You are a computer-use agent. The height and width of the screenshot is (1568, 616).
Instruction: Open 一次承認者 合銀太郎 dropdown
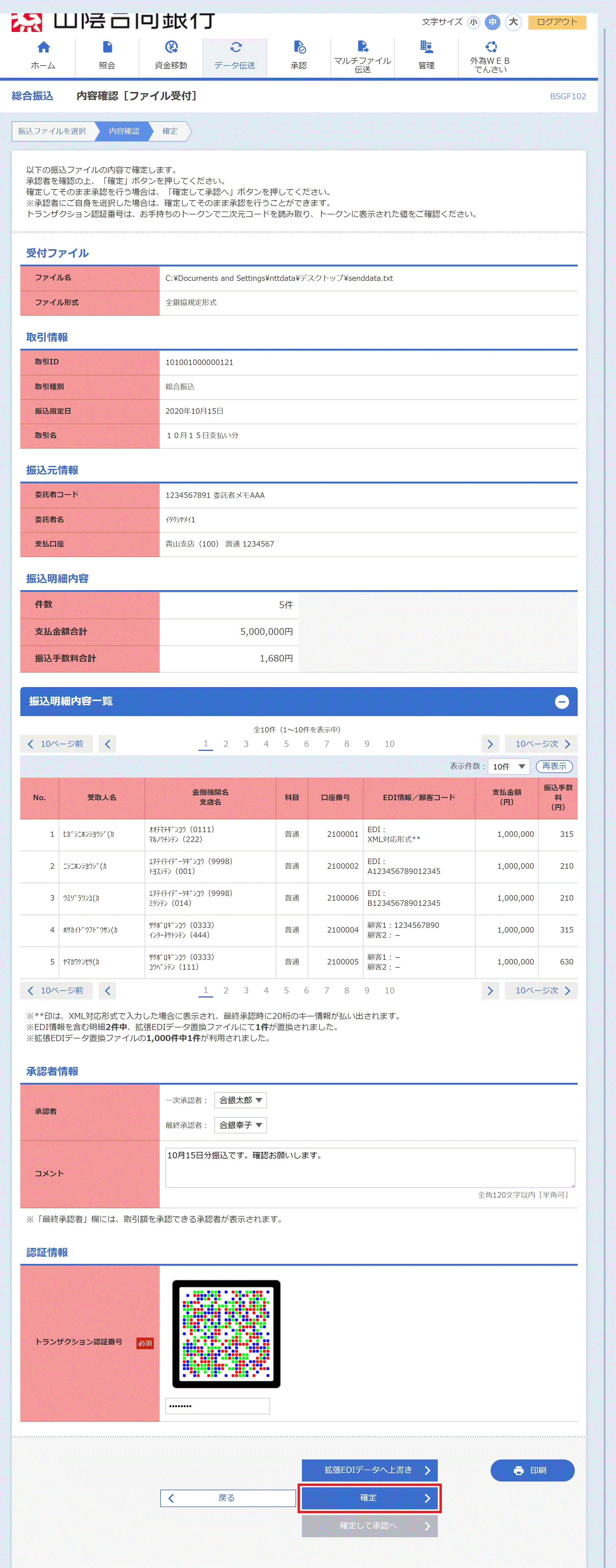click(240, 1100)
